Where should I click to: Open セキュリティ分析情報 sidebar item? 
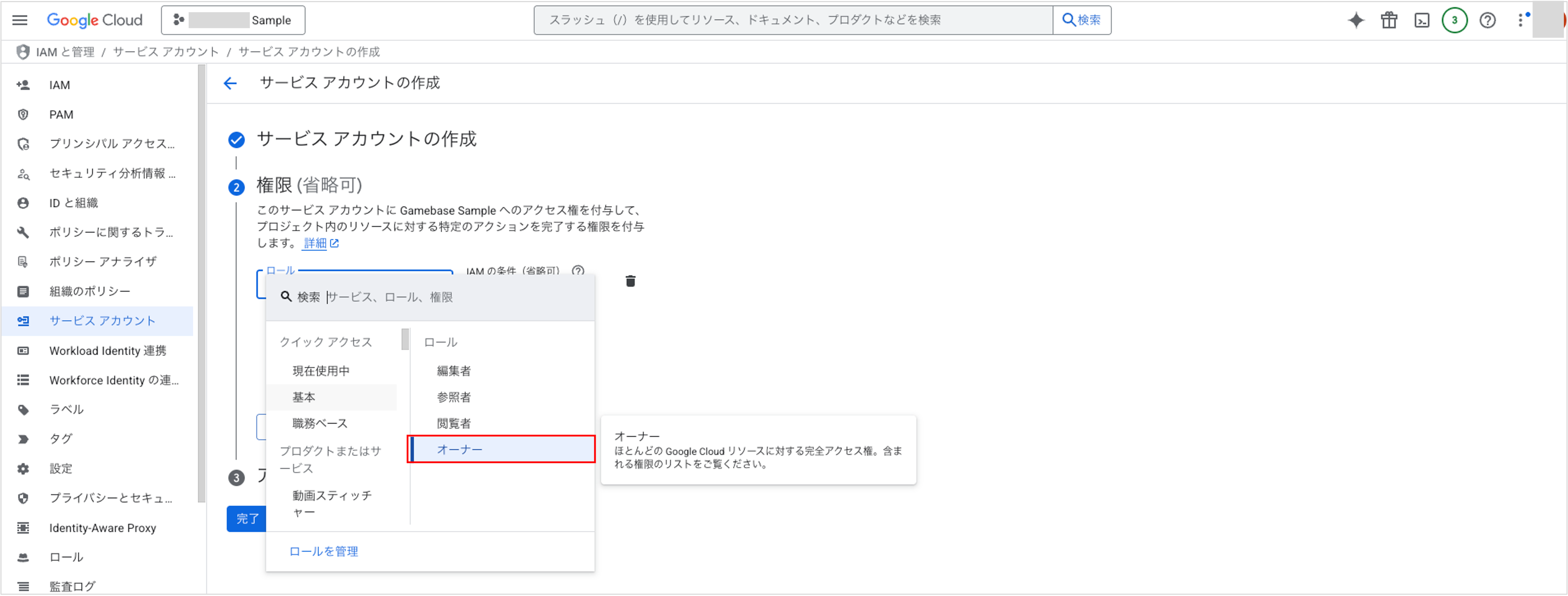(x=97, y=173)
